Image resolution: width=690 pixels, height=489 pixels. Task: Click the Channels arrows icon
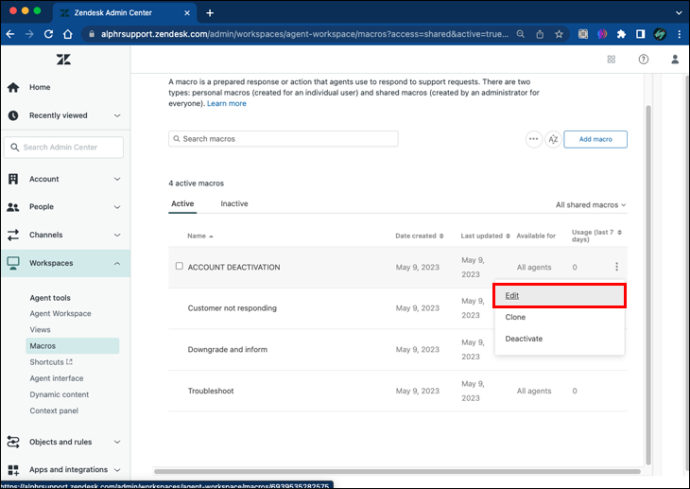click(x=13, y=235)
